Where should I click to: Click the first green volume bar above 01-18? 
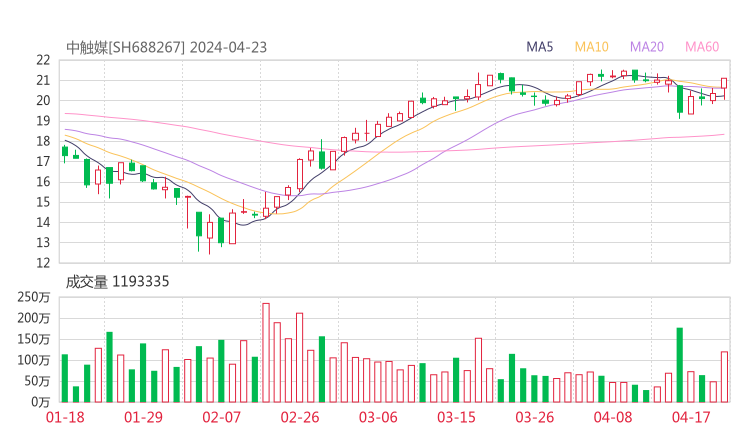(65, 378)
